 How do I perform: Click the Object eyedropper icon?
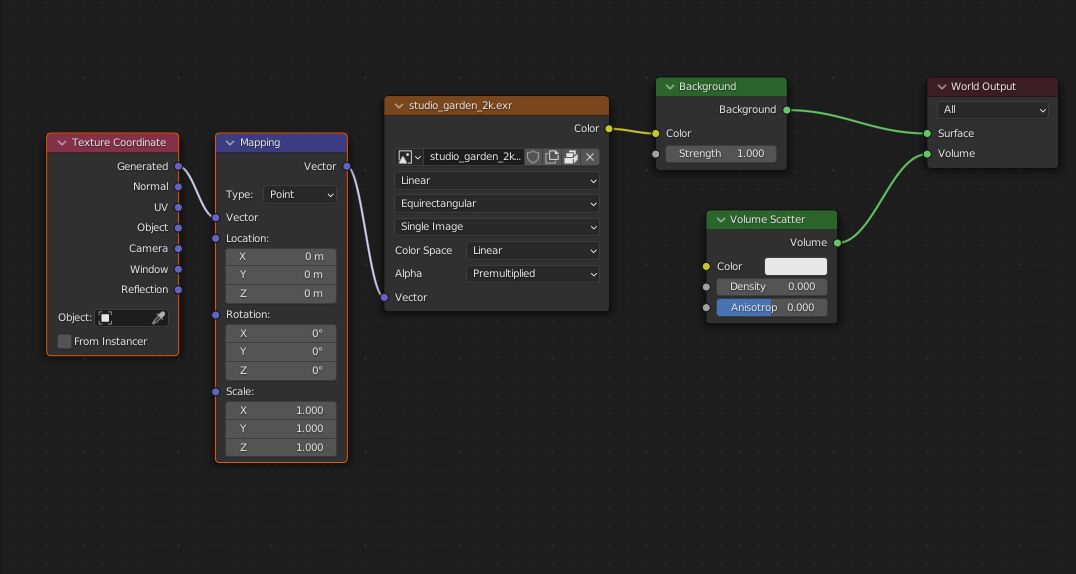click(x=158, y=318)
